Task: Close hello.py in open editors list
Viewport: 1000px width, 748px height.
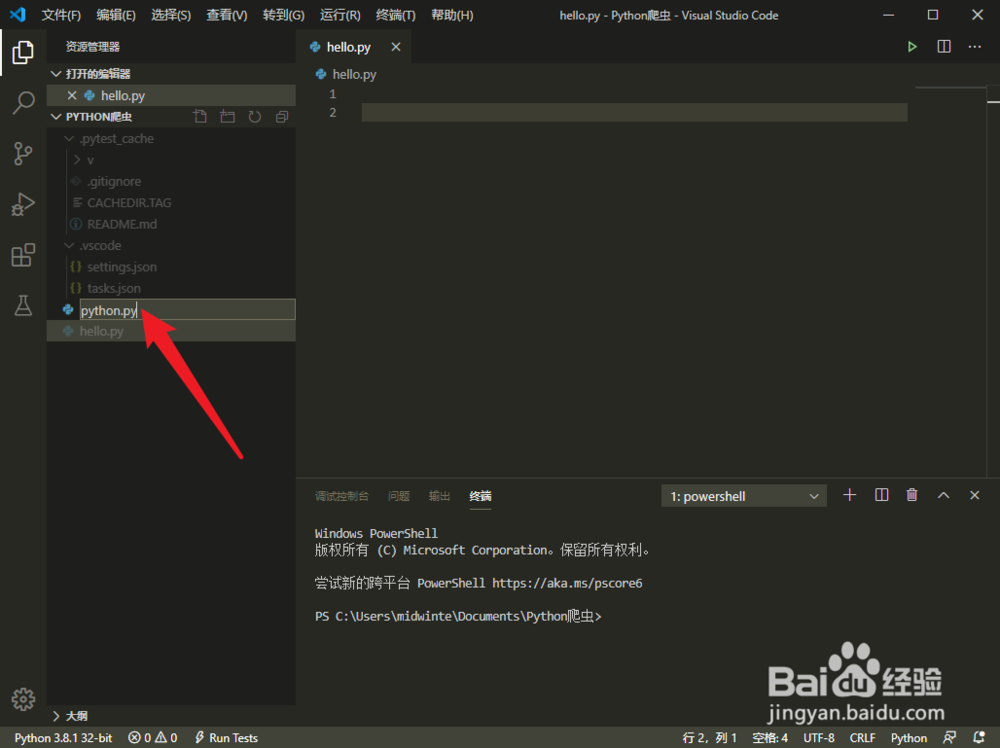Action: (71, 95)
